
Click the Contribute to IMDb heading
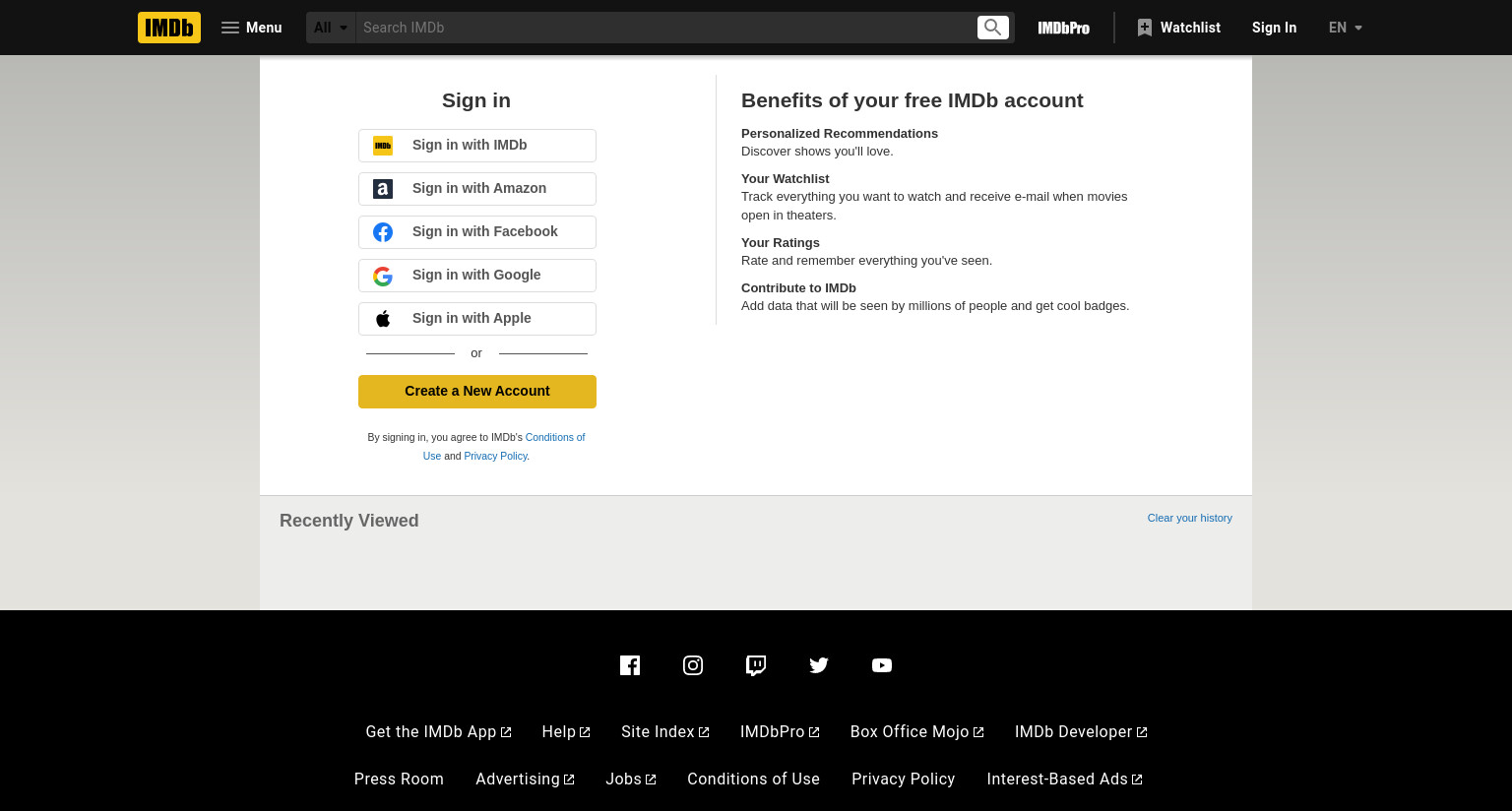(798, 287)
